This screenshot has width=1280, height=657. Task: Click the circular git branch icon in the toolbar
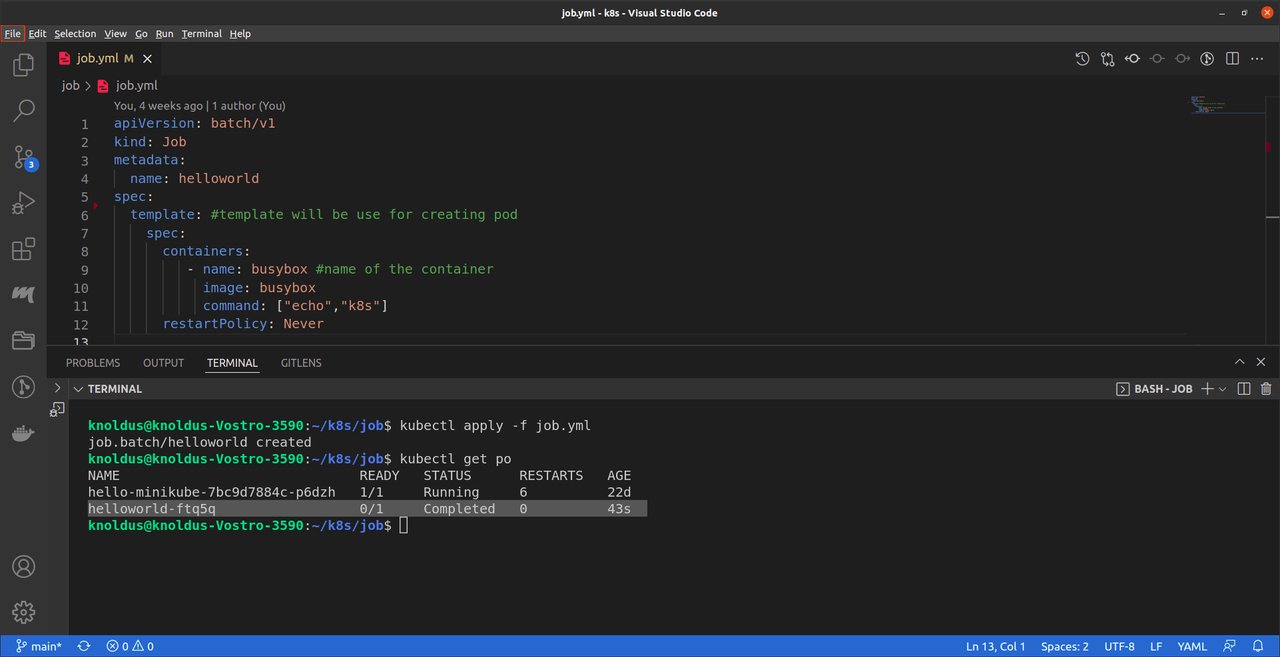tap(1207, 59)
